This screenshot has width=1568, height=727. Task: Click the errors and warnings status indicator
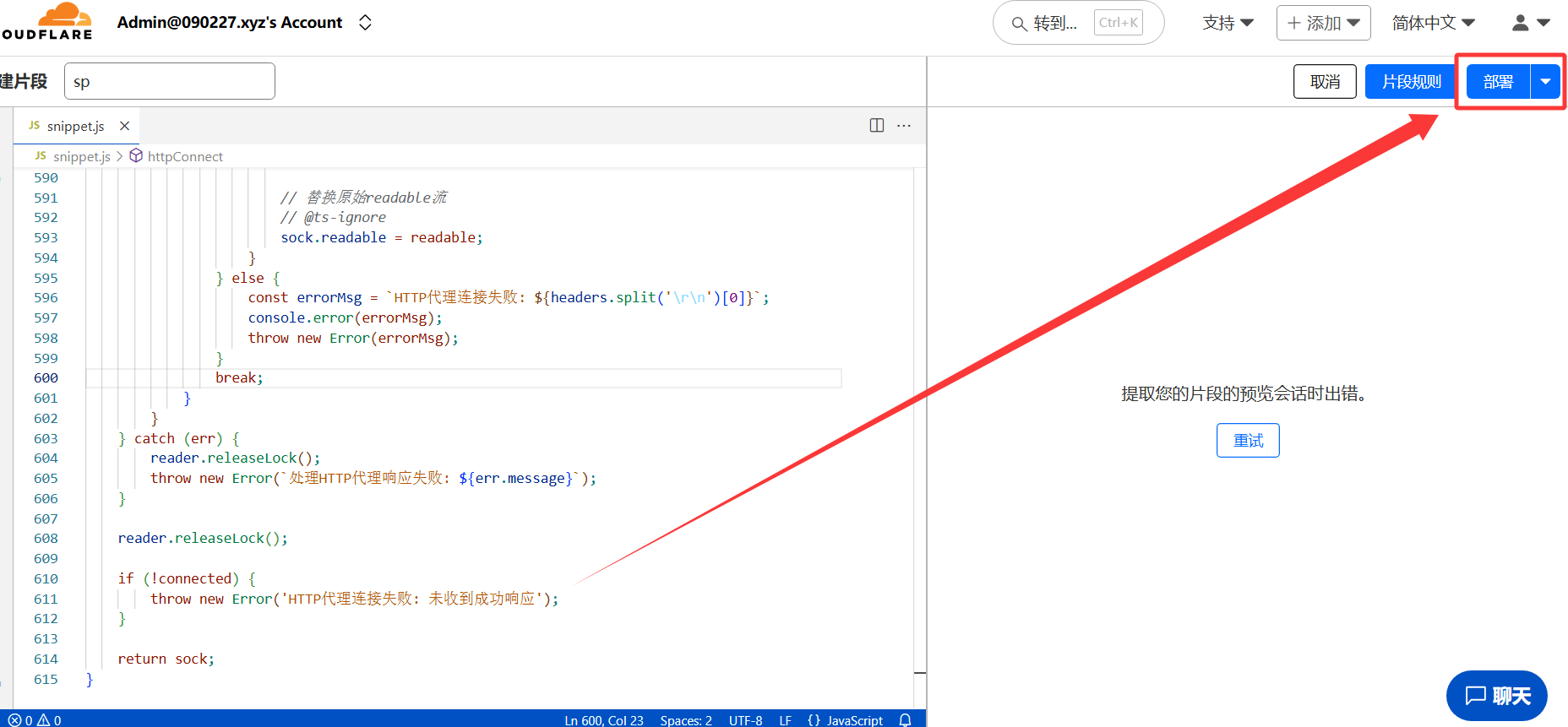click(x=35, y=719)
